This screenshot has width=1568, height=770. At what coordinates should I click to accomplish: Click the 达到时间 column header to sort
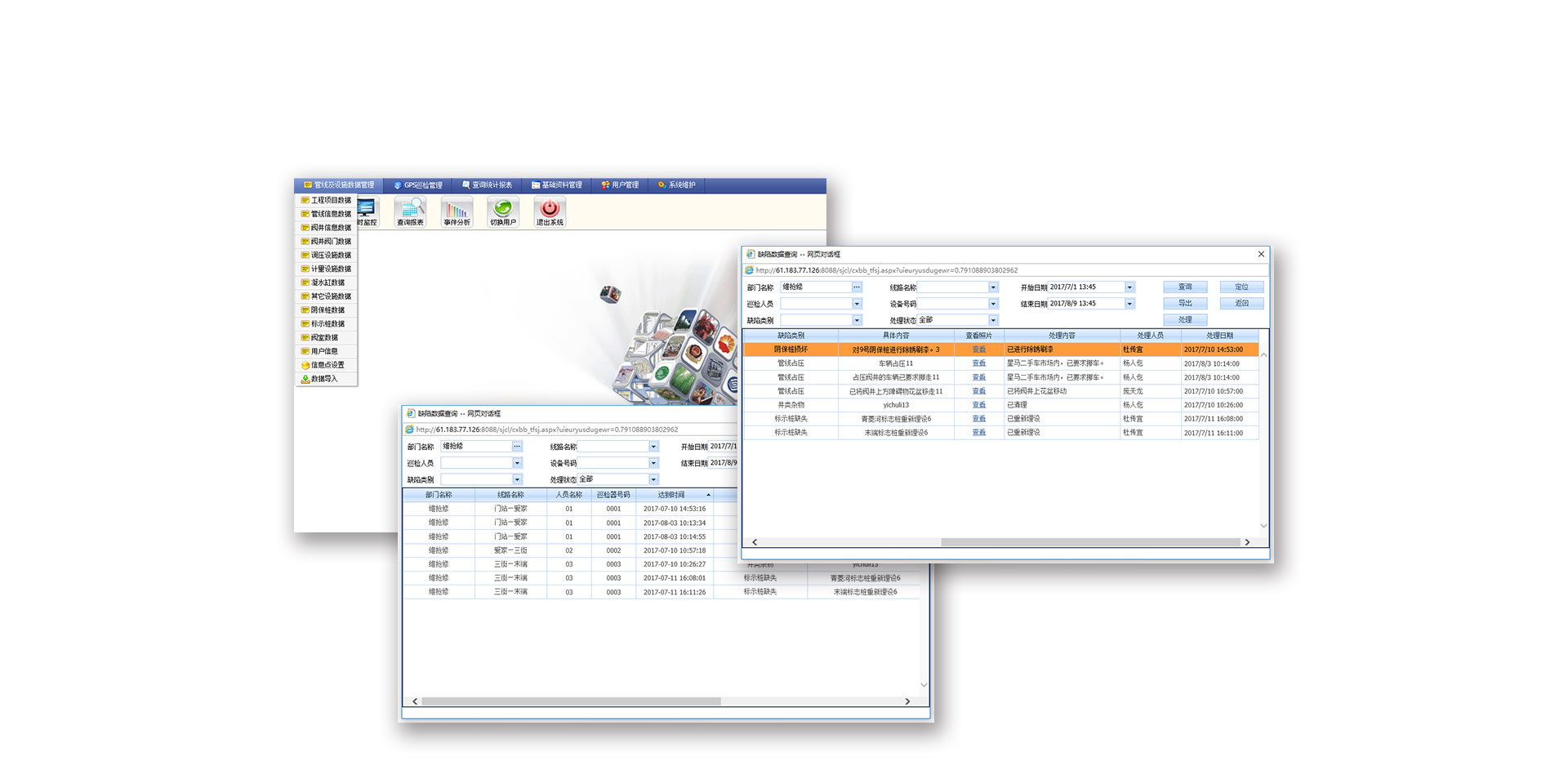pos(671,495)
